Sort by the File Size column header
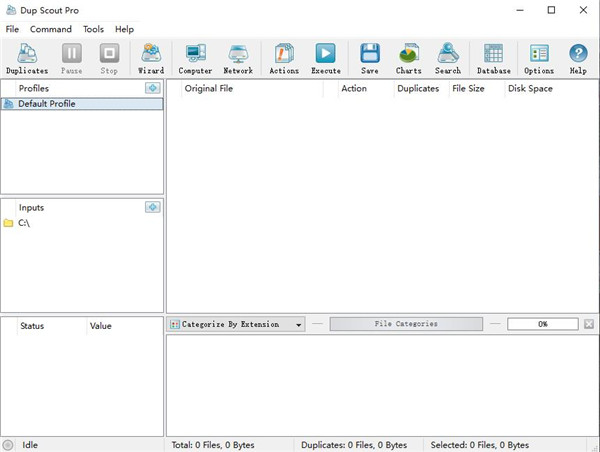Screen dimensions: 600x452 tap(468, 89)
